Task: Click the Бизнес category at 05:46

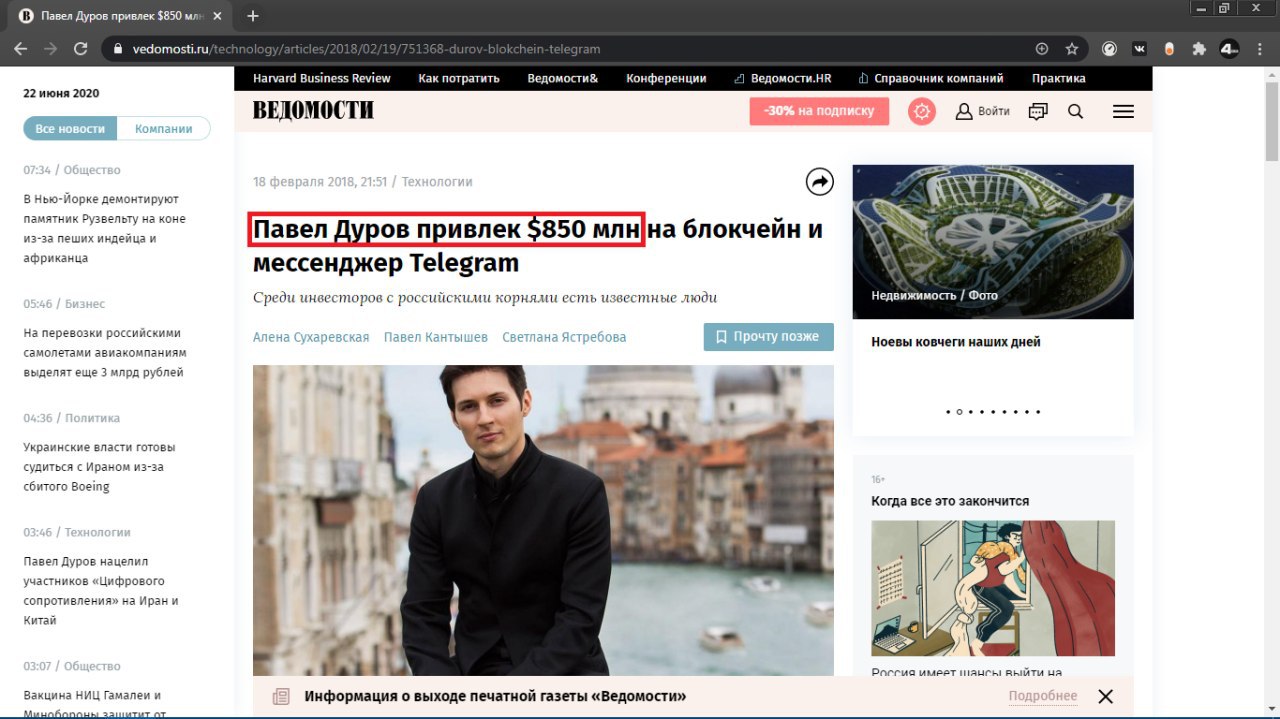Action: (x=85, y=304)
